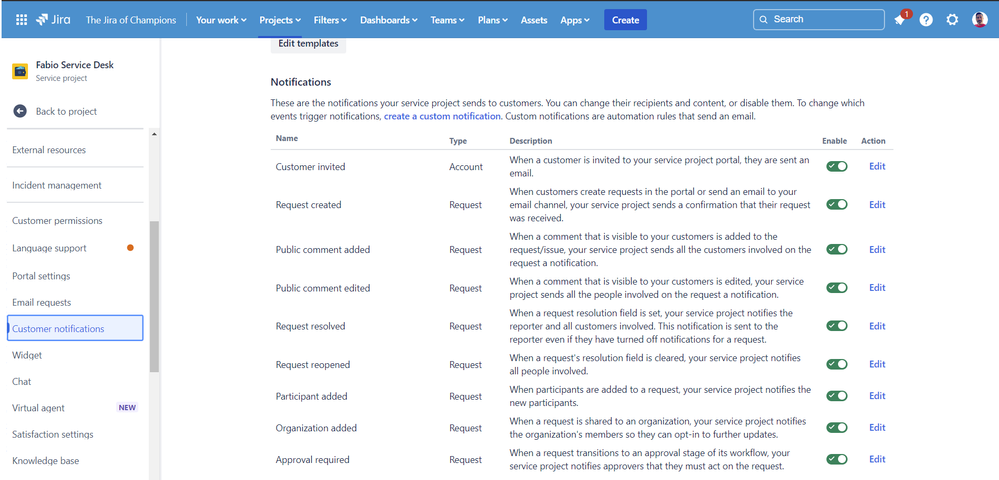Expand the Filters dropdown
The width and height of the screenshot is (999, 480).
(x=330, y=20)
